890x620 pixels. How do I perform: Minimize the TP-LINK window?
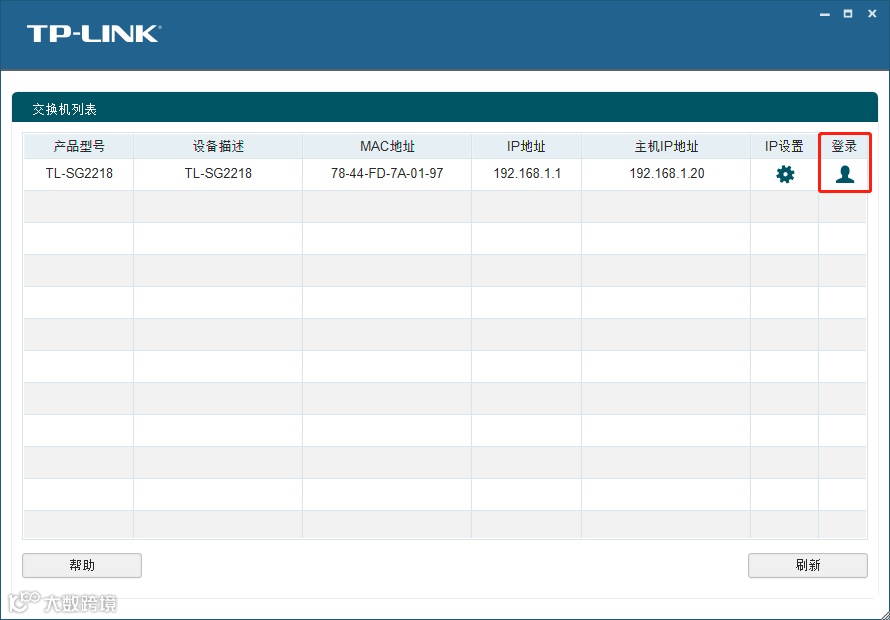pos(825,14)
